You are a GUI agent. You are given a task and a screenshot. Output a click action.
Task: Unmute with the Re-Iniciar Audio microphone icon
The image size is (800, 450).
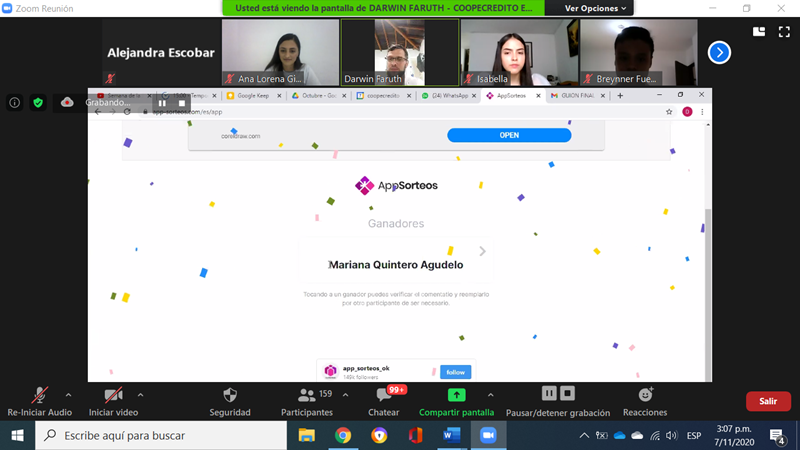[39, 395]
